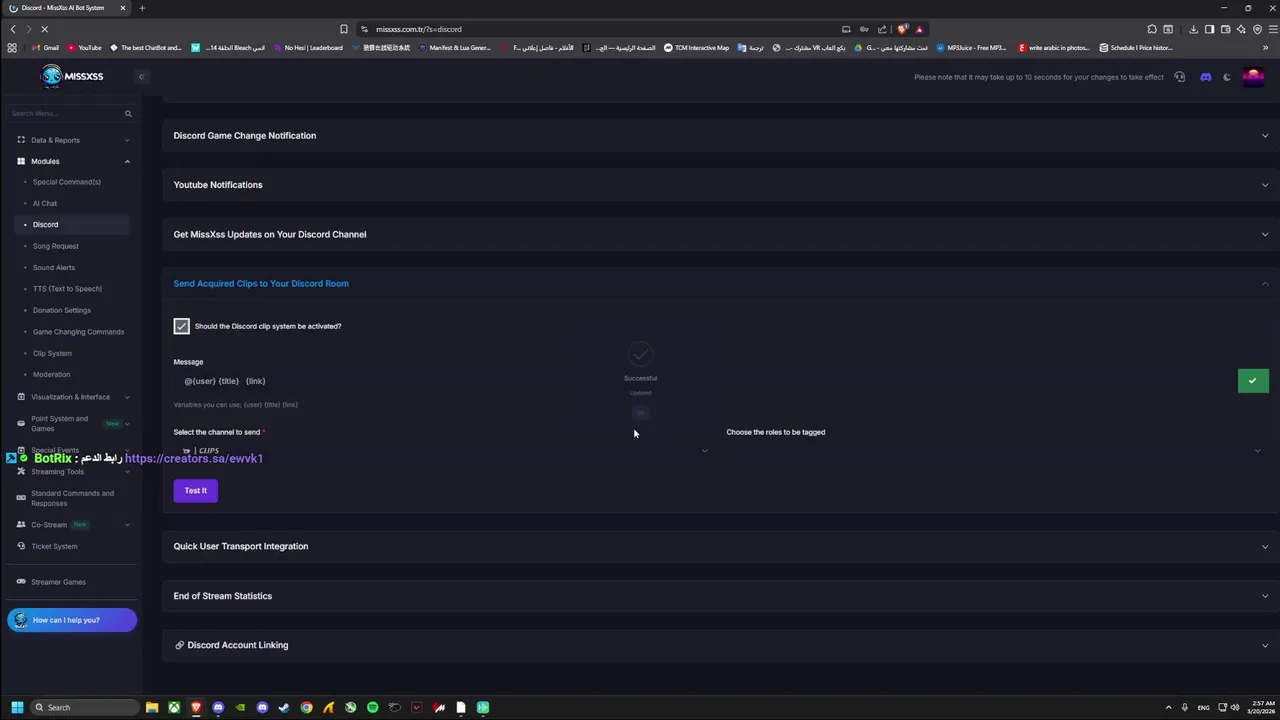Open Steam from the taskbar

point(284,707)
